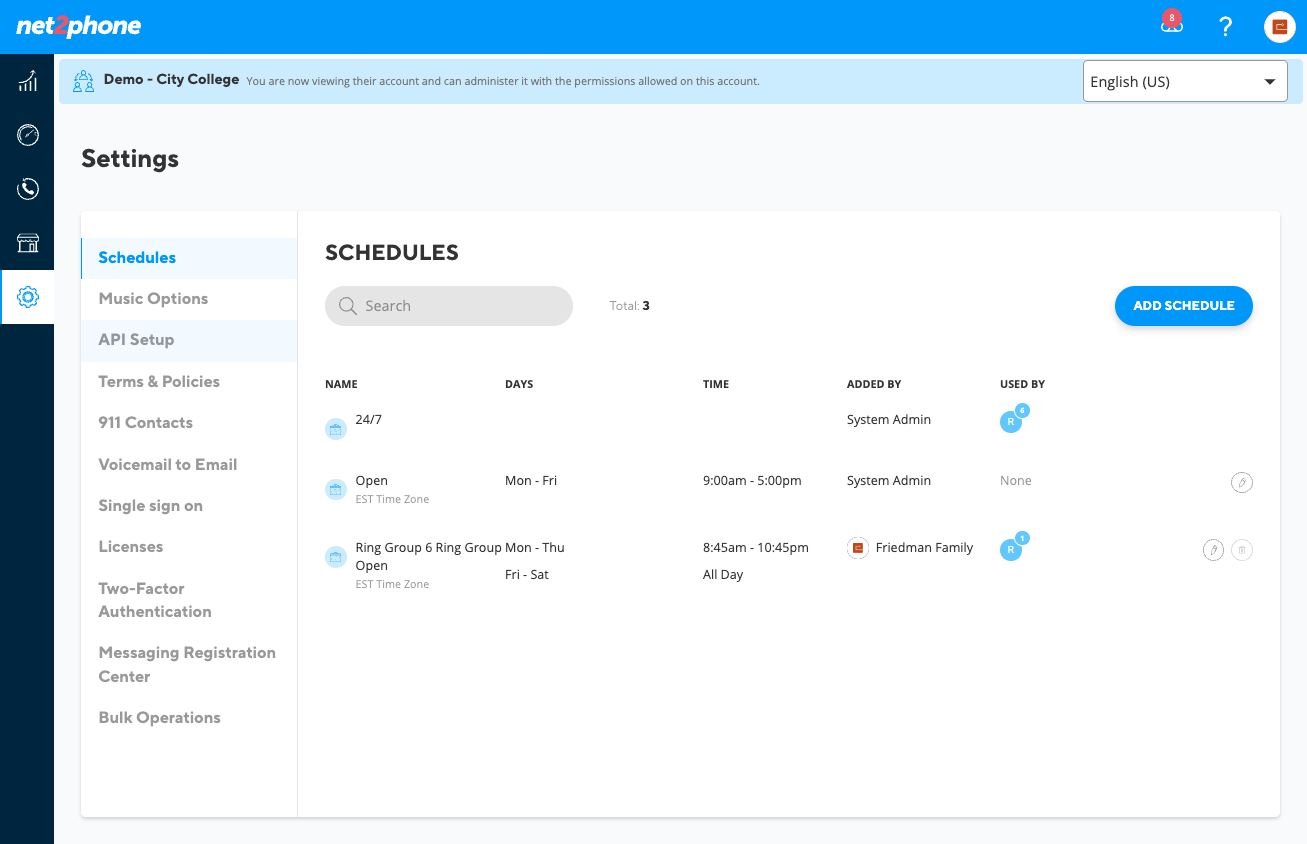Click the Friedman Family name
The image size is (1307, 844).
[924, 548]
